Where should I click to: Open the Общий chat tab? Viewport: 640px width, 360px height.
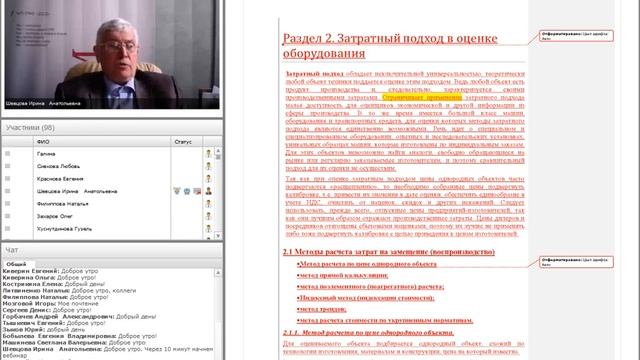pos(16,264)
